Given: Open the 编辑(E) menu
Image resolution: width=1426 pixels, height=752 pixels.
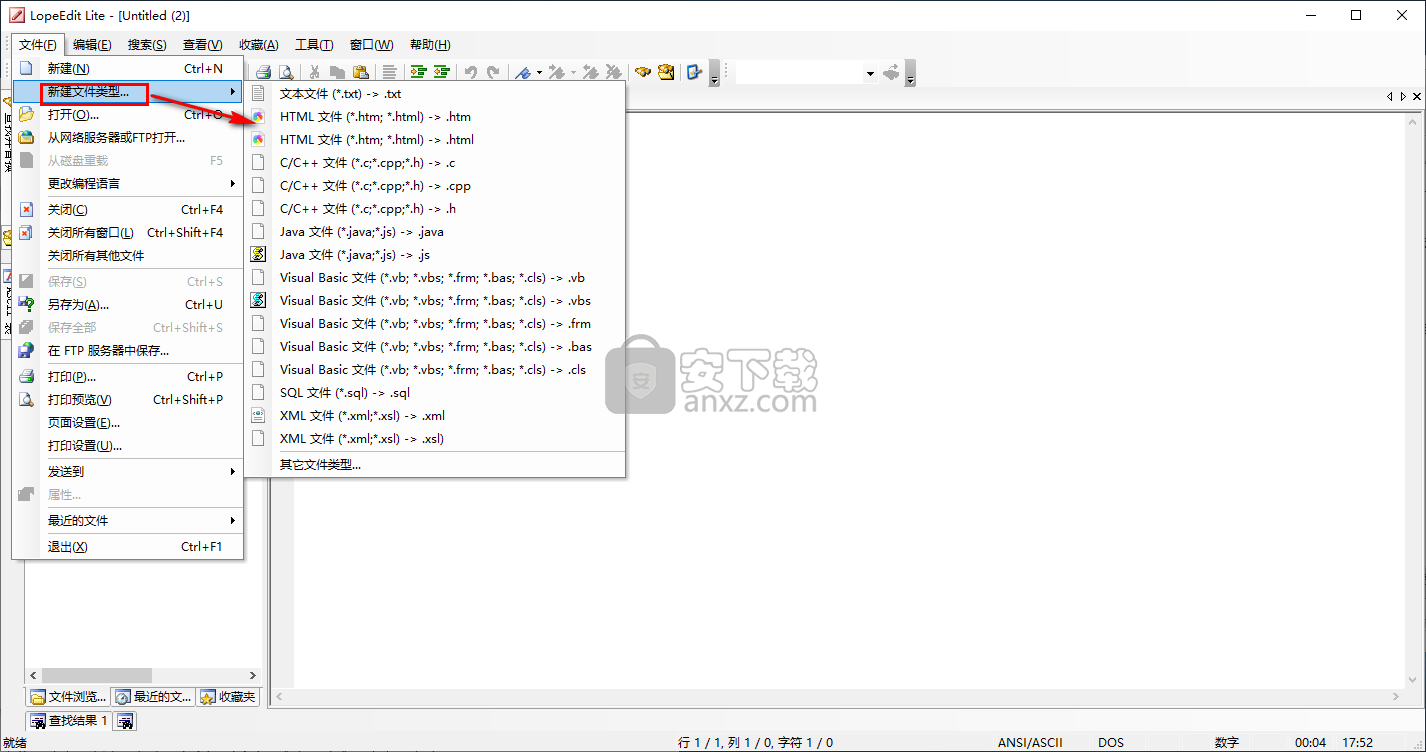Looking at the screenshot, I should pos(92,44).
